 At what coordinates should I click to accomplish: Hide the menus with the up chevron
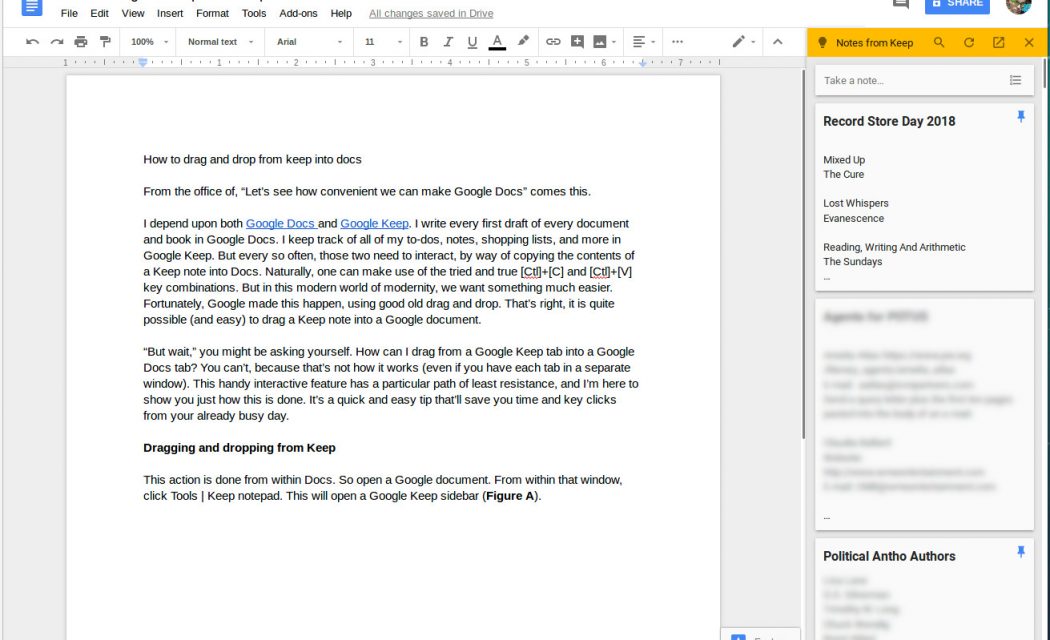(x=777, y=42)
